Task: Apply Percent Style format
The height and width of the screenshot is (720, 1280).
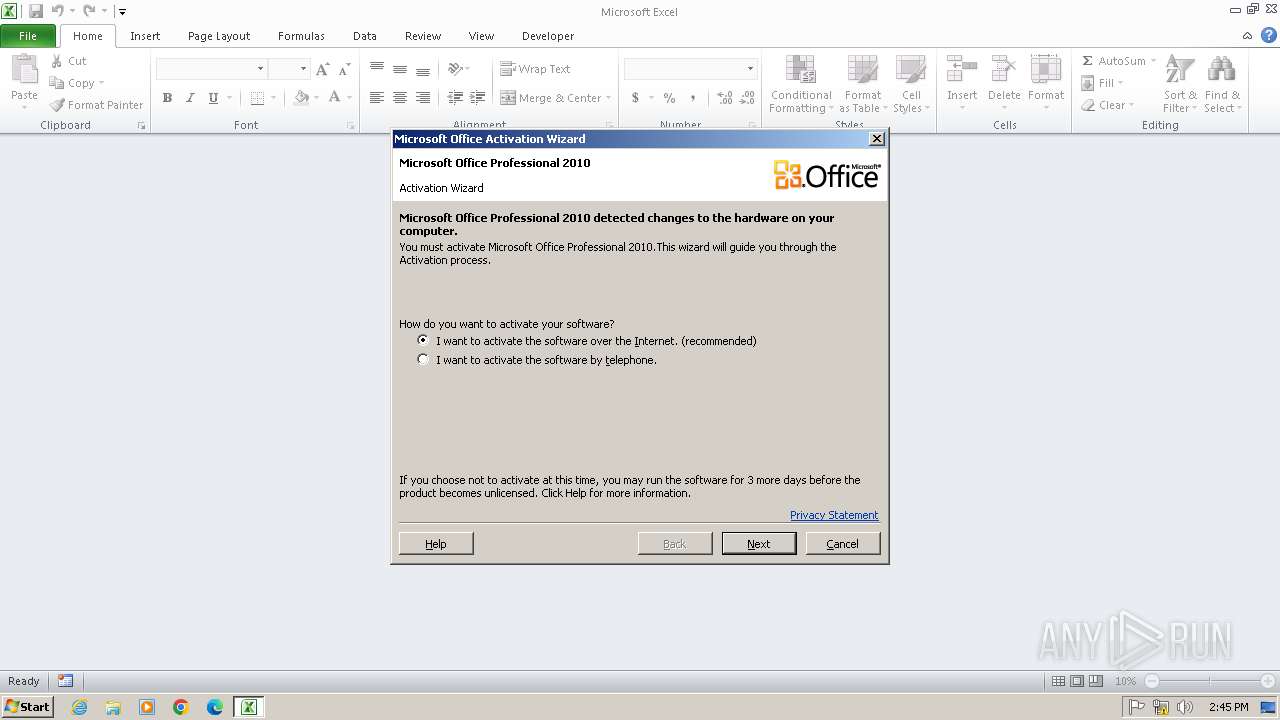Action: click(x=669, y=98)
